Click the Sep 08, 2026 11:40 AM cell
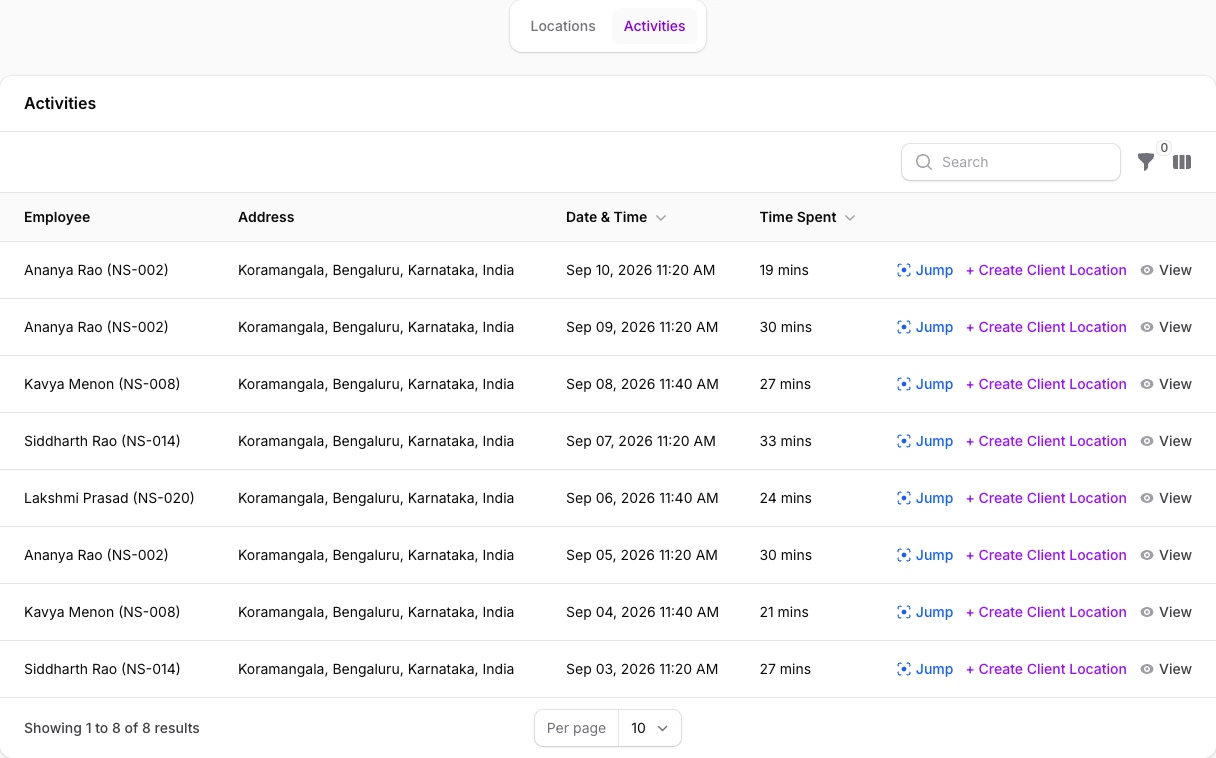1216x758 pixels. coord(642,384)
